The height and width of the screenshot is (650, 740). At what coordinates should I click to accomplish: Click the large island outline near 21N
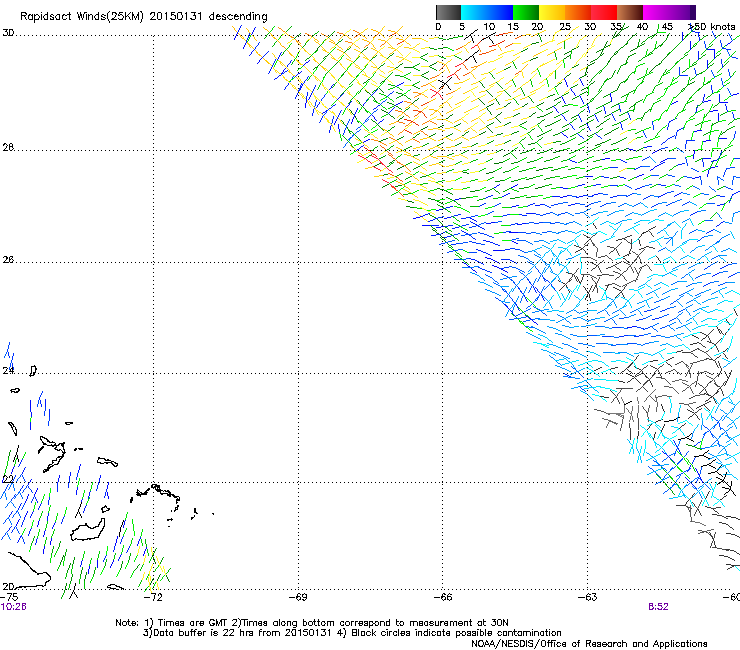point(88,530)
